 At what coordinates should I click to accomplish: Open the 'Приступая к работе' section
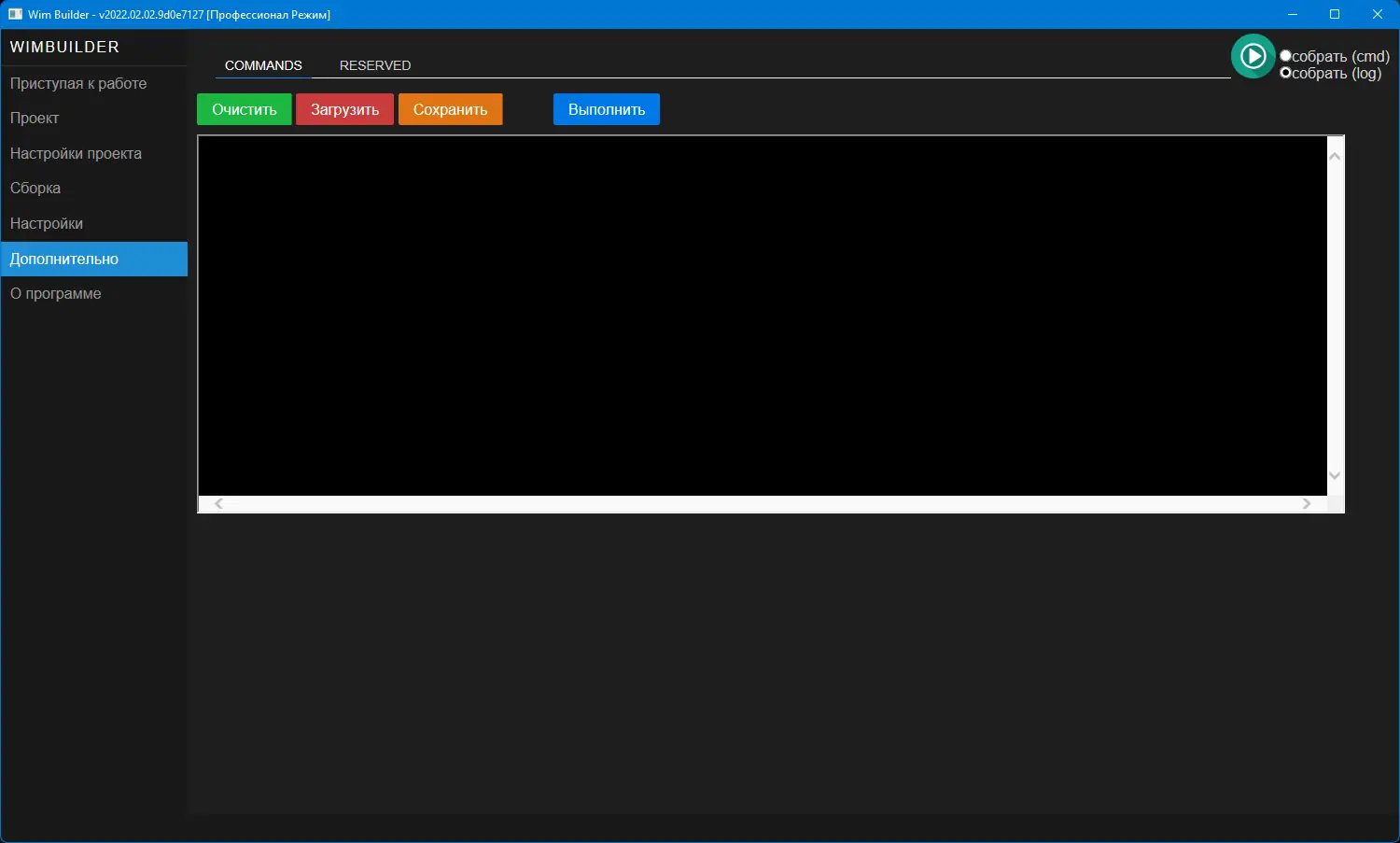79,83
